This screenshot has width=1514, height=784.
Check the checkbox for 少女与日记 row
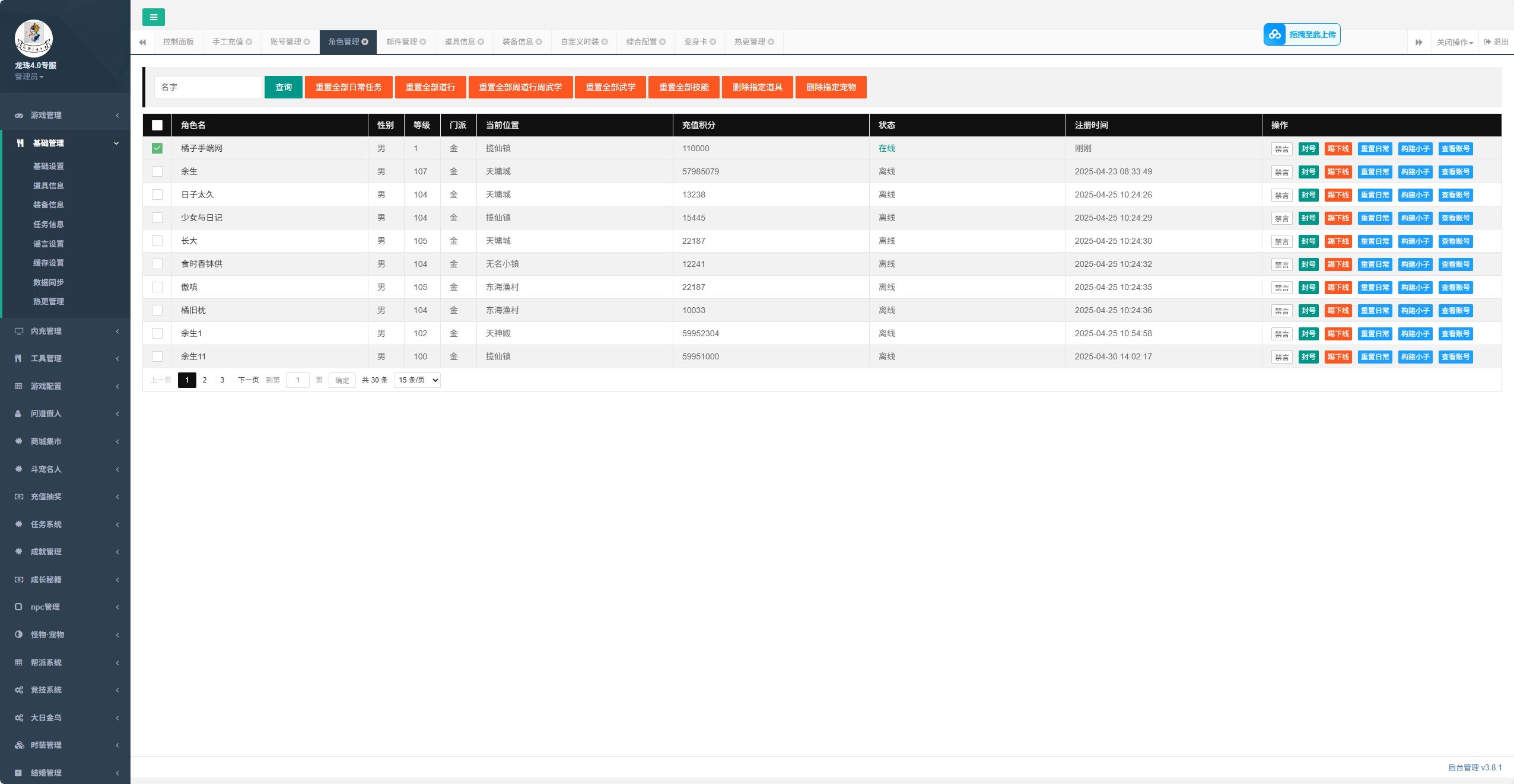157,218
